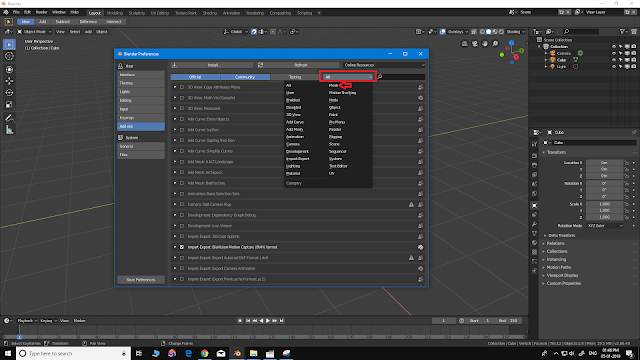Screen dimensions: 640x360
Task: Expand the 3D View: Math Vis add-on details
Action: tap(175, 98)
